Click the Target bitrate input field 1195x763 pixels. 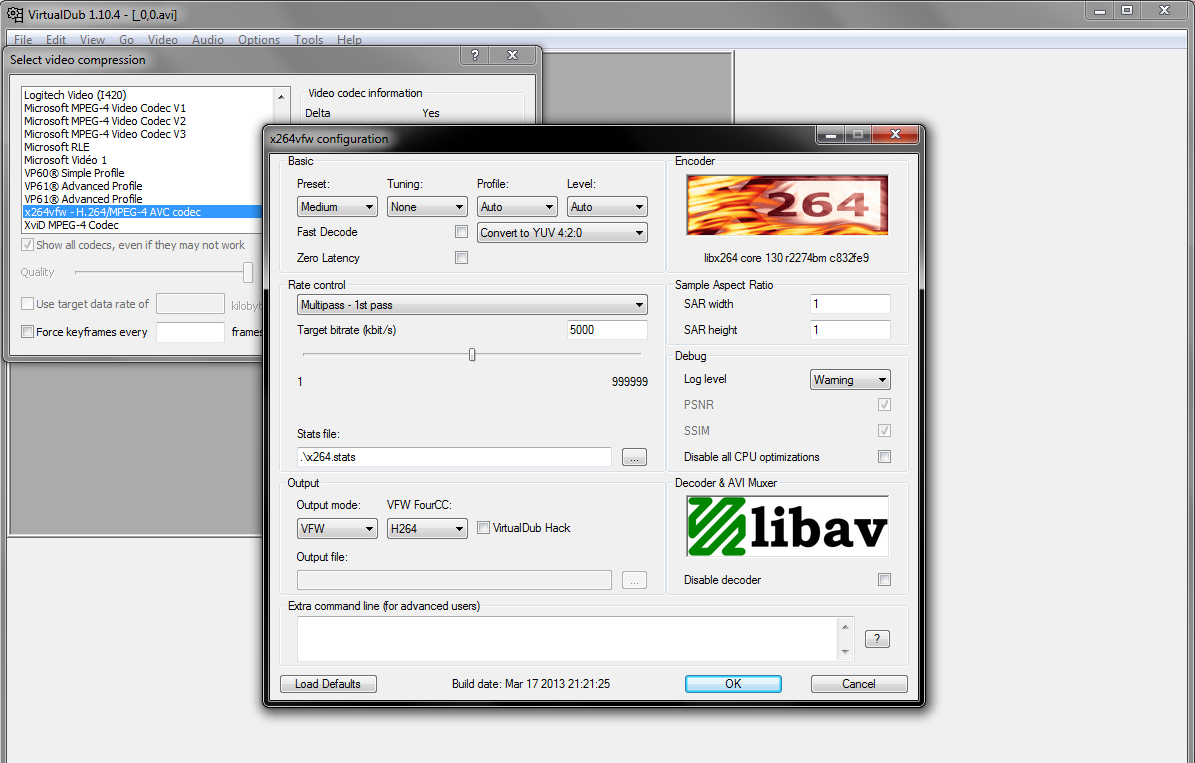click(607, 329)
